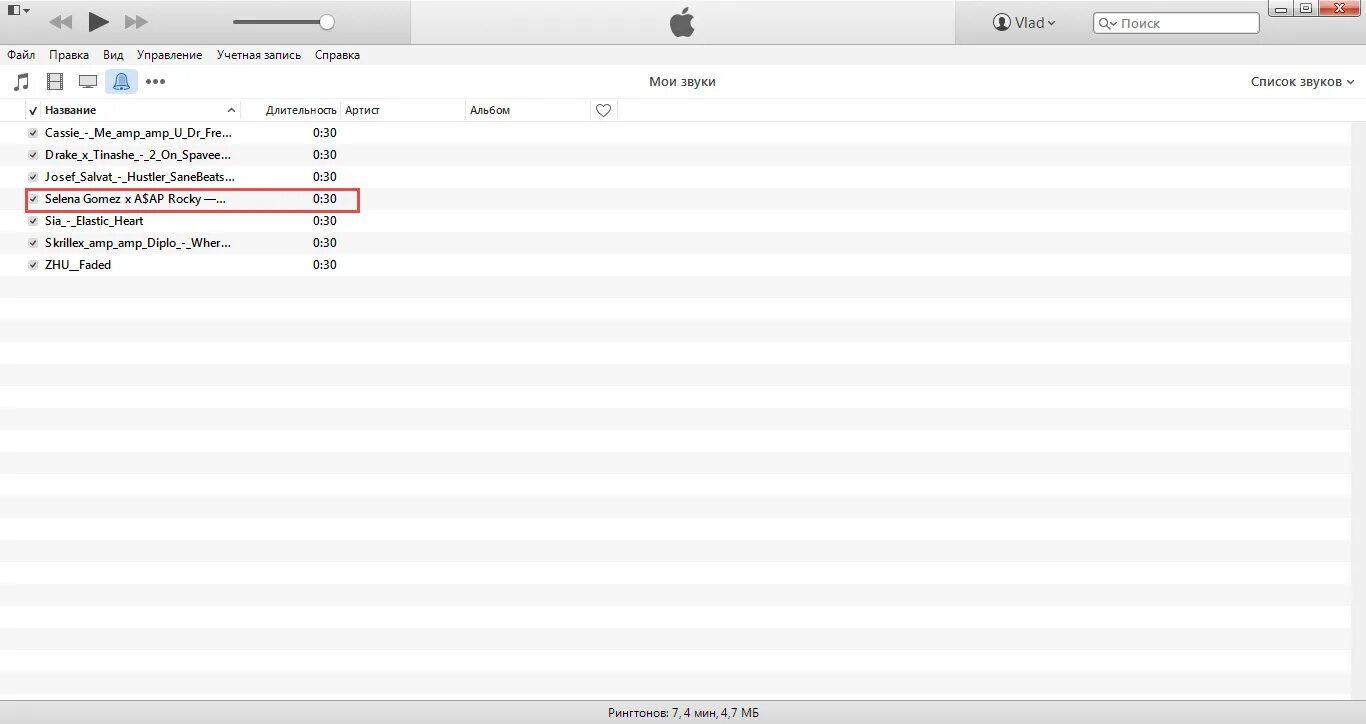Sort by the Артист column header
Image resolution: width=1366 pixels, height=724 pixels.
pyautogui.click(x=404, y=110)
